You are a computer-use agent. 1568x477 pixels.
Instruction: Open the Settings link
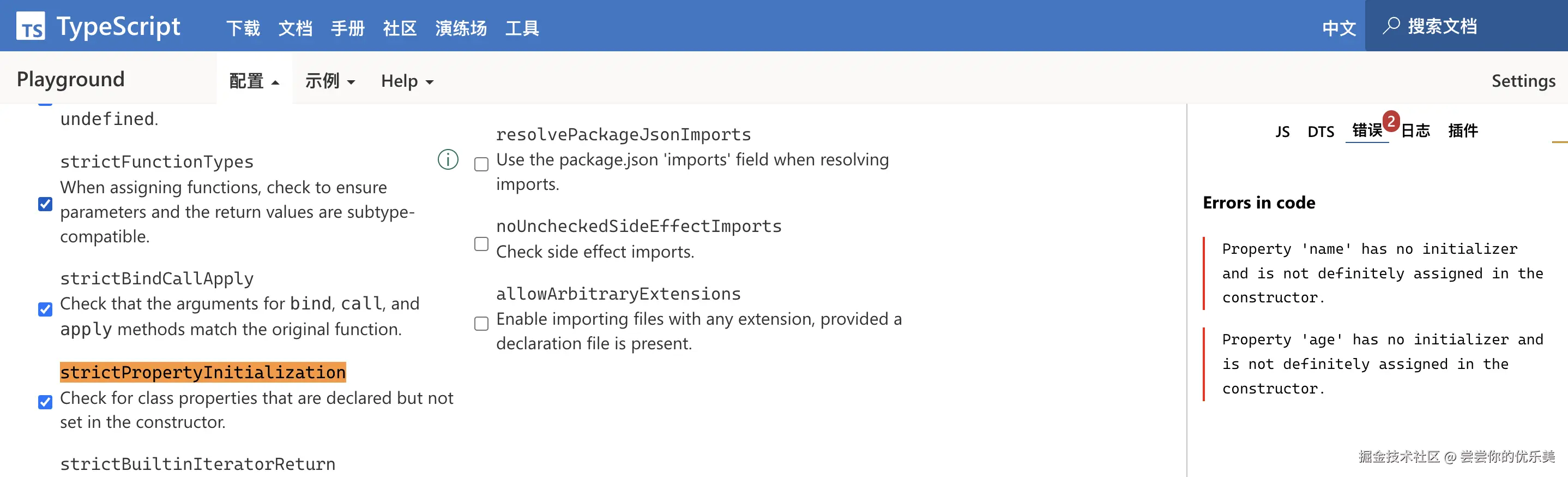tap(1523, 81)
